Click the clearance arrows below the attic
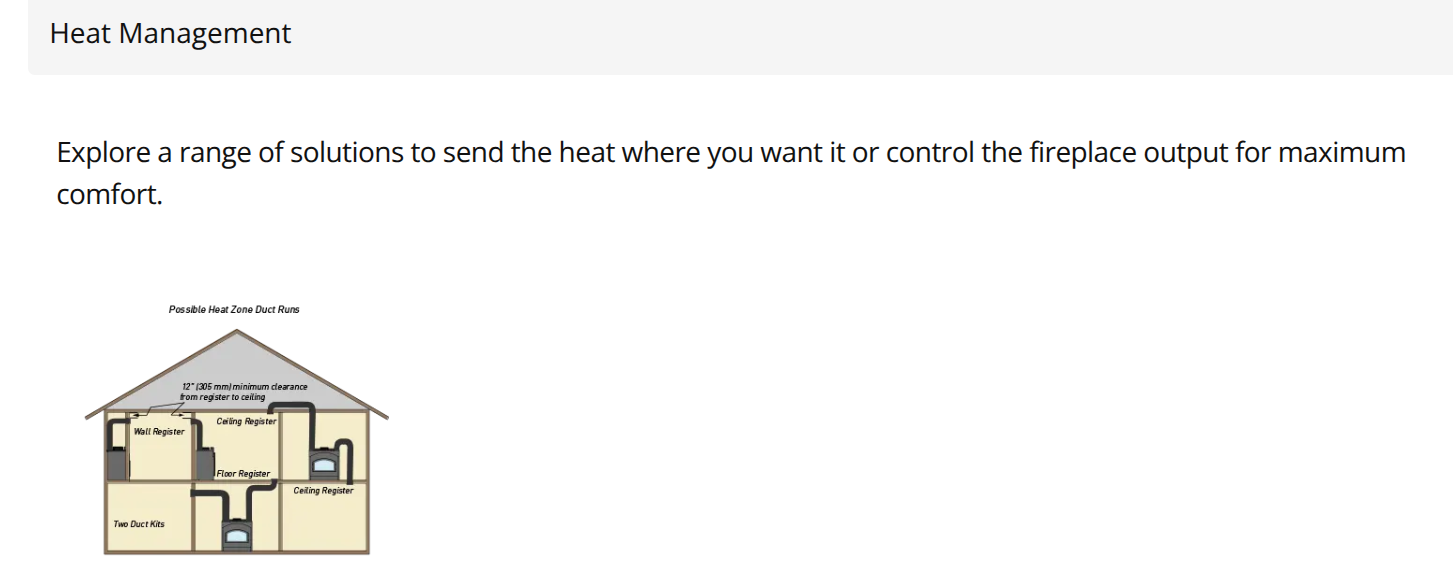This screenshot has width=1453, height=567. click(x=155, y=412)
